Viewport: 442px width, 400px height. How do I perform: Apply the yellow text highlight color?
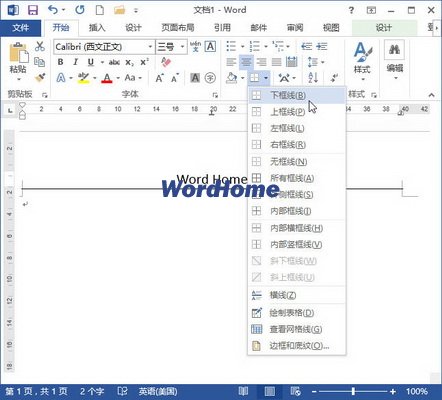click(x=83, y=78)
